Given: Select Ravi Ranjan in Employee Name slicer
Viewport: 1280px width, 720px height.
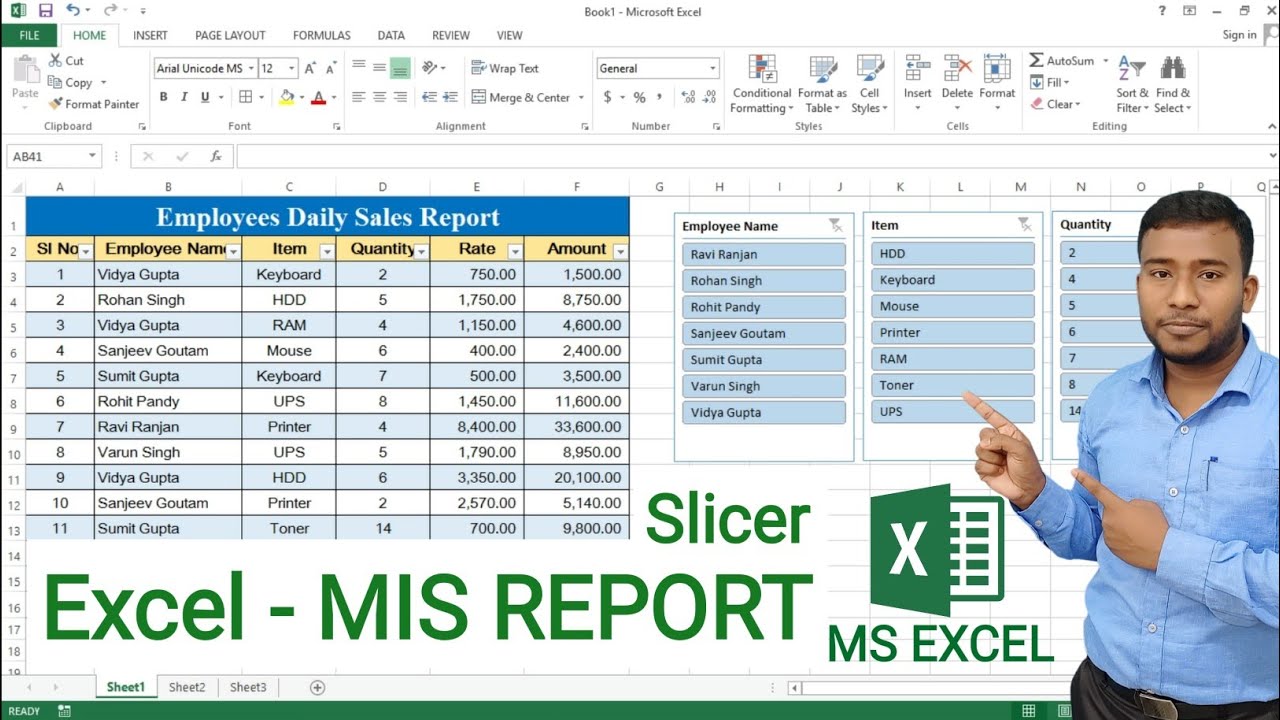Looking at the screenshot, I should point(763,254).
